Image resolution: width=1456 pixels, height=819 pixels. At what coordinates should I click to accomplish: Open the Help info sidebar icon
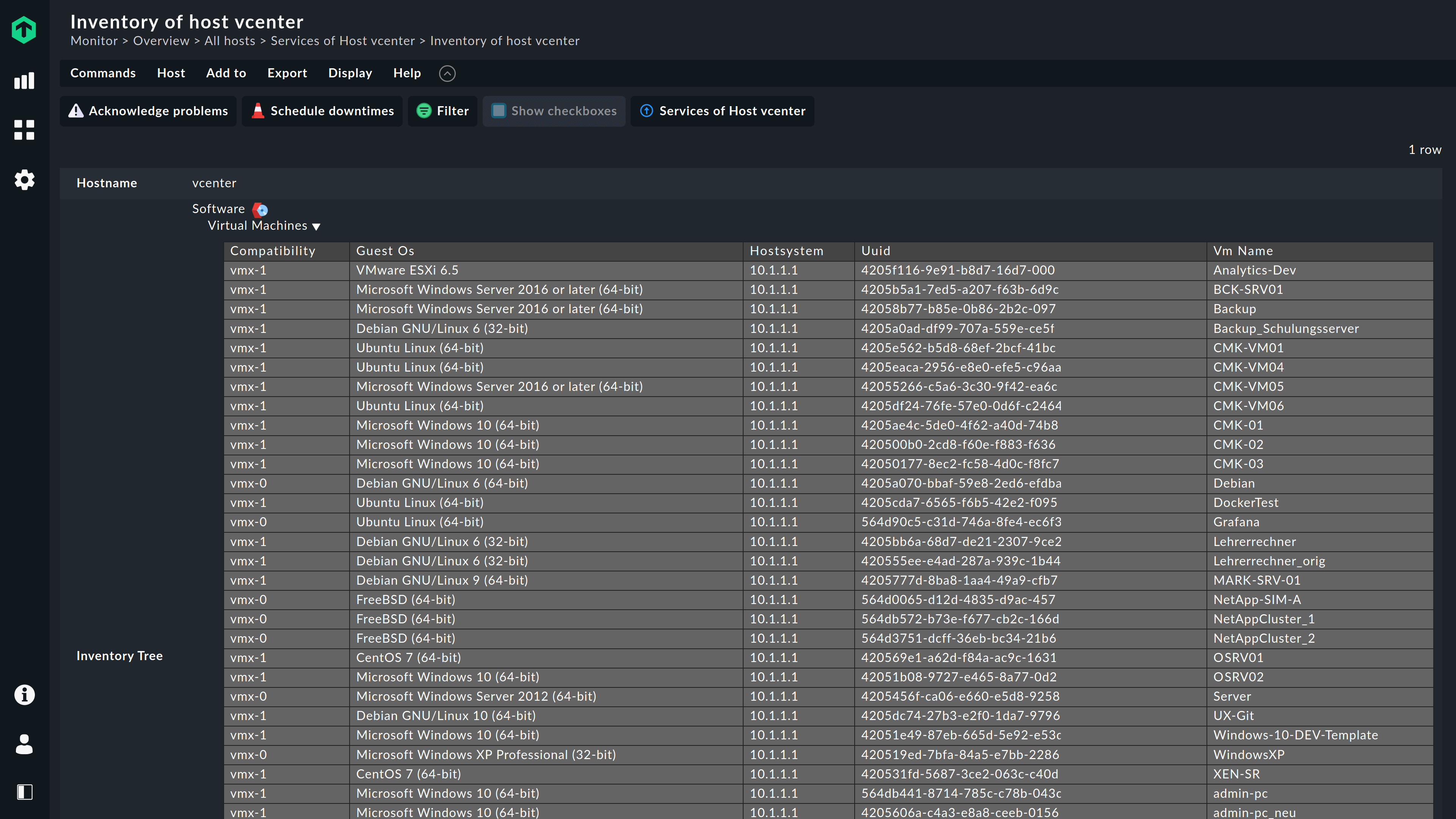pyautogui.click(x=24, y=695)
